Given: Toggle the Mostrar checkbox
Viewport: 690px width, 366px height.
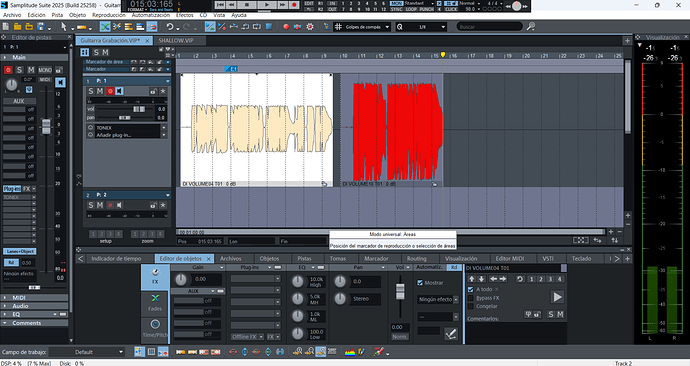Looking at the screenshot, I should pyautogui.click(x=420, y=283).
